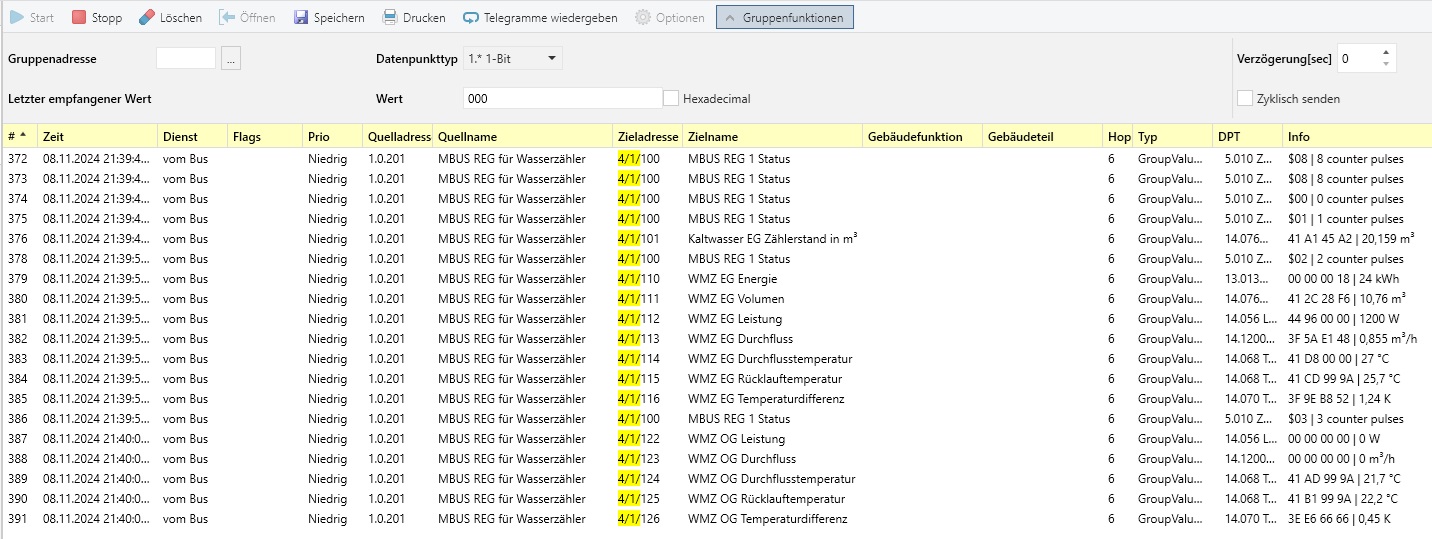Save telegrams with the Speichern button
The height and width of the screenshot is (539, 1432).
(x=329, y=18)
